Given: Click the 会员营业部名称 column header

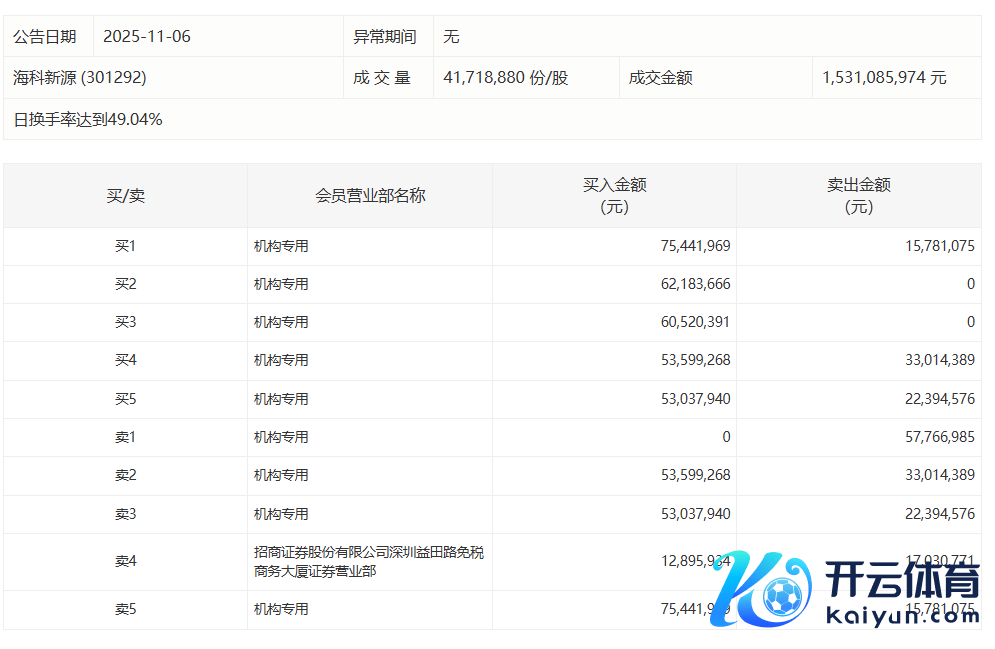Looking at the screenshot, I should tap(370, 196).
